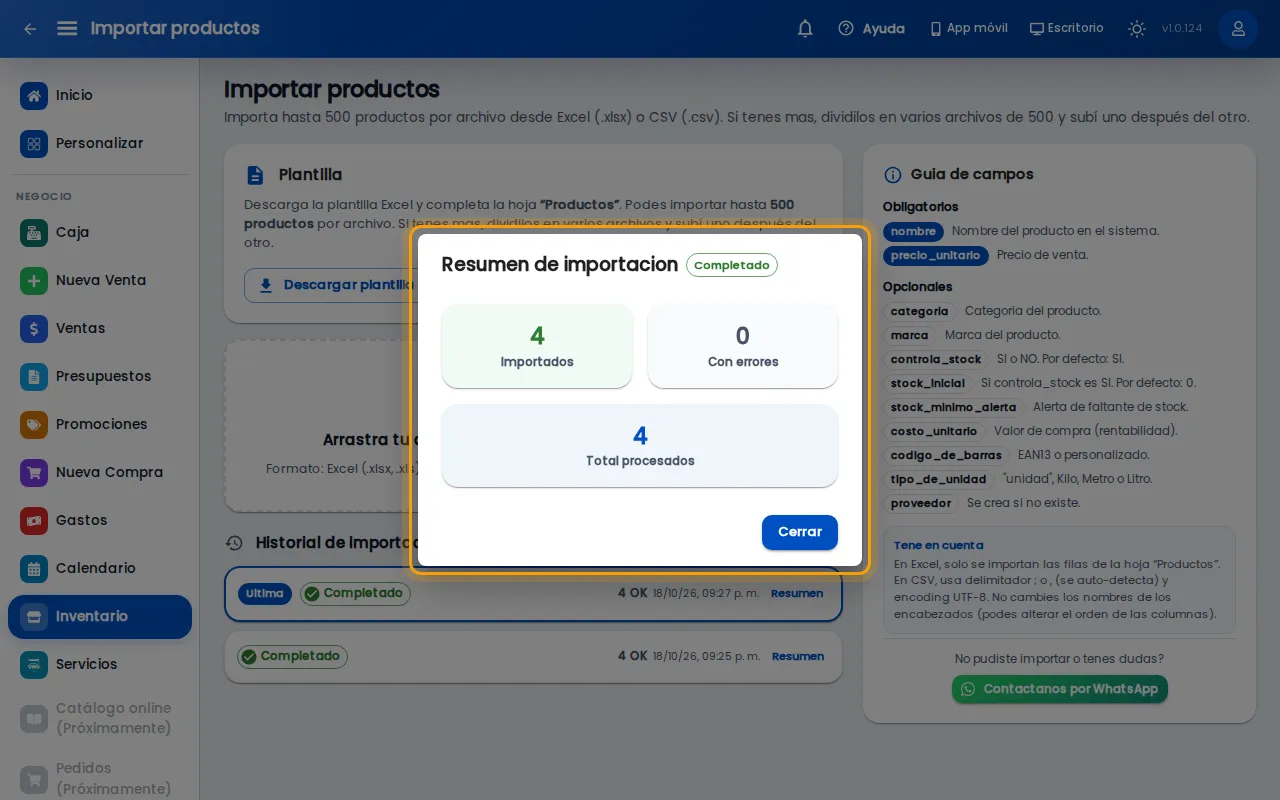The image size is (1280, 800).
Task: Click the Guia de campos info icon
Action: point(893,175)
